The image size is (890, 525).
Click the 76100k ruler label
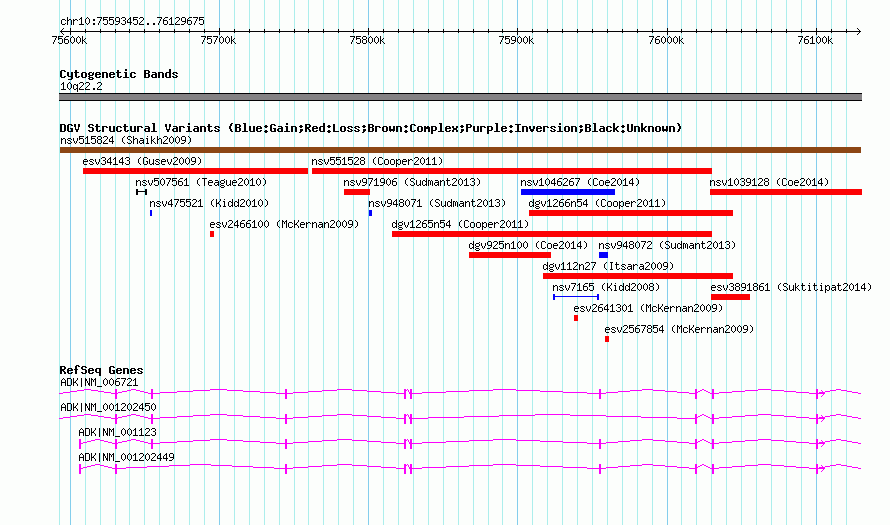pyautogui.click(x=815, y=40)
